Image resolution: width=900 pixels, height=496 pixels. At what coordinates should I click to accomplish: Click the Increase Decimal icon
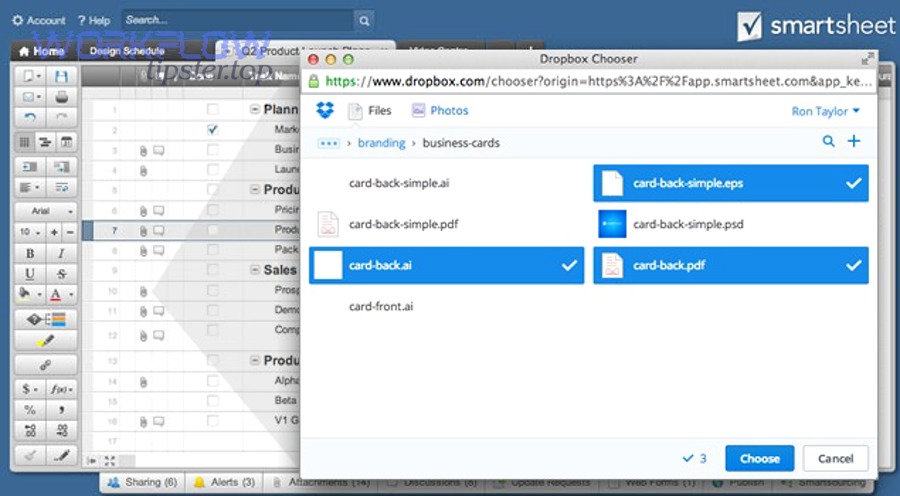[30, 430]
